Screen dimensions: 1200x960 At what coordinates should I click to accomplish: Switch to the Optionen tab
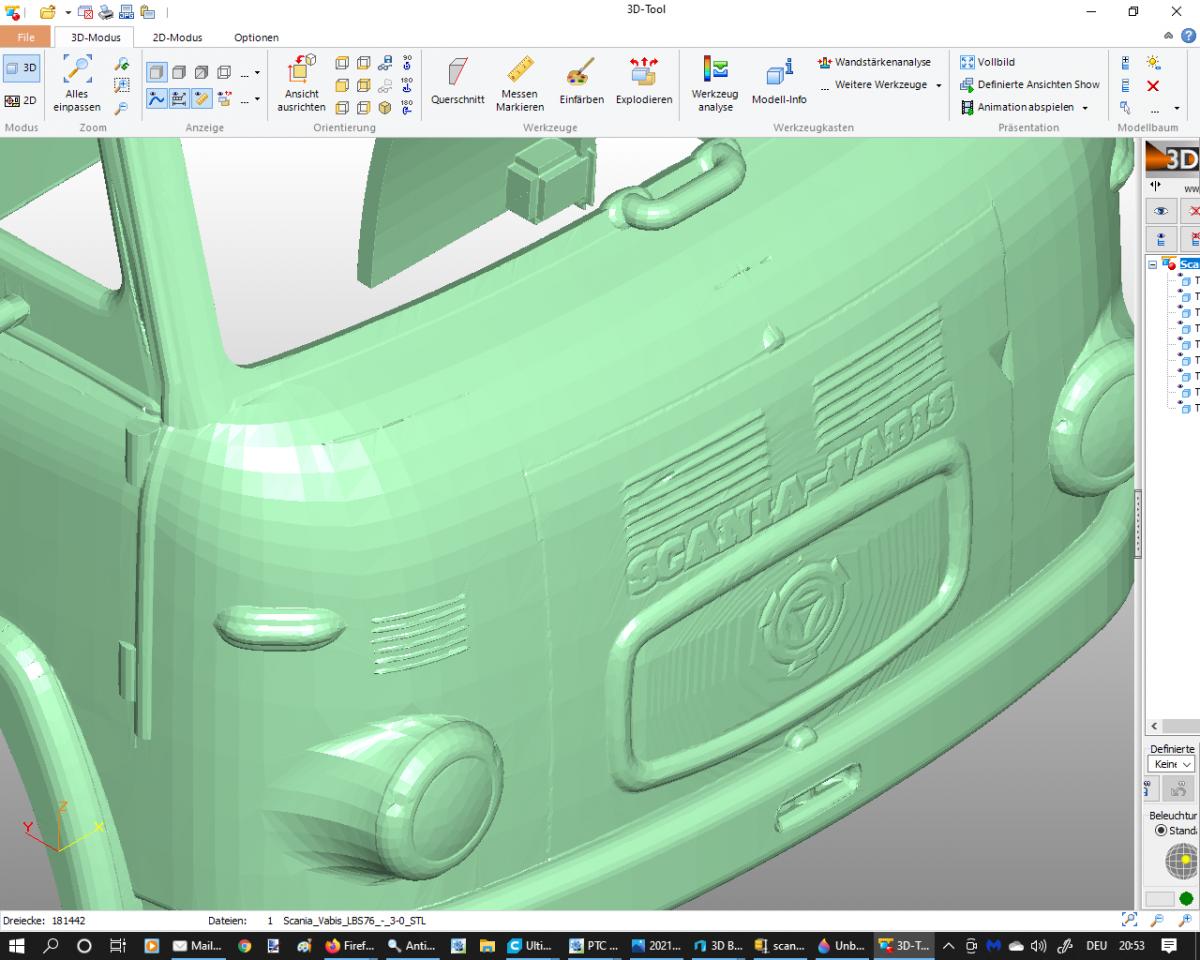click(257, 37)
